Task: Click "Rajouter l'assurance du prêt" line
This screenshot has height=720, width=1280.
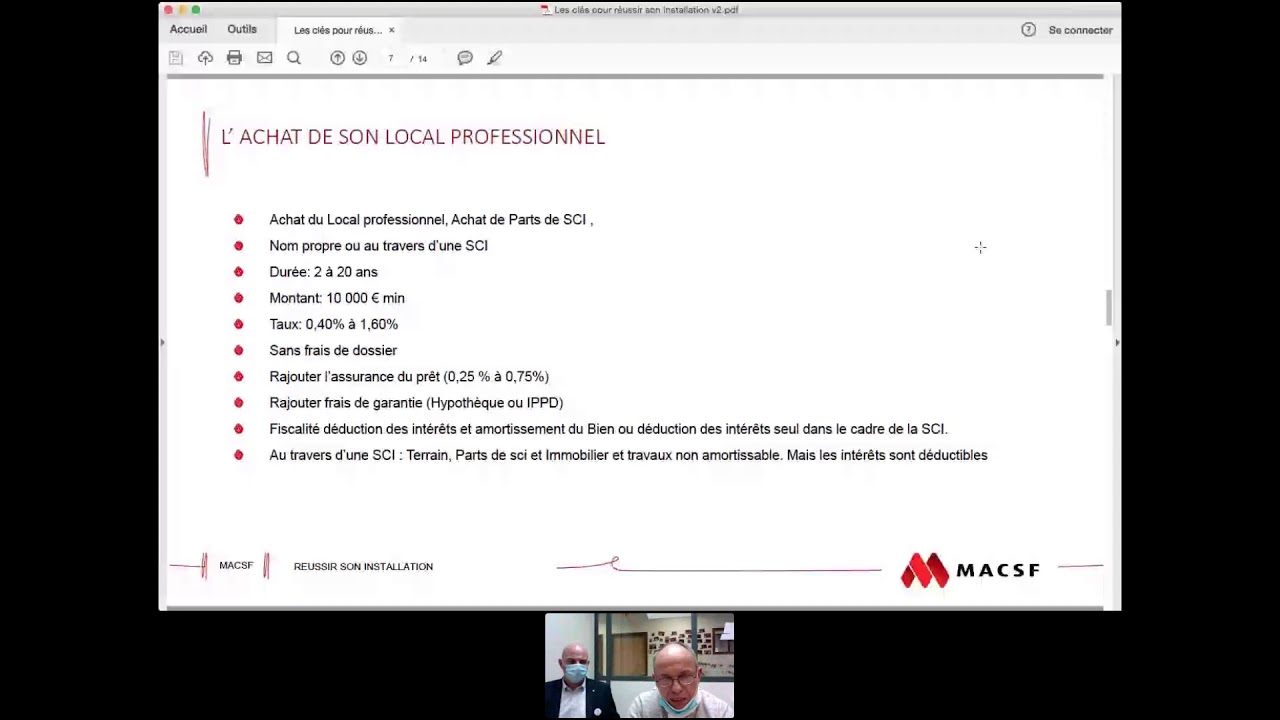Action: [x=409, y=377]
